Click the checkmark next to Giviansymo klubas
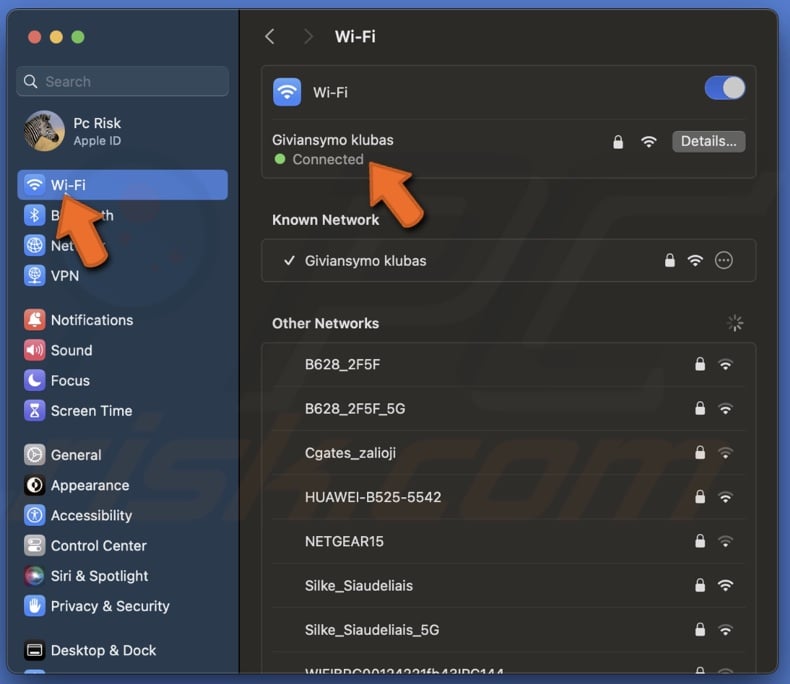 (289, 260)
